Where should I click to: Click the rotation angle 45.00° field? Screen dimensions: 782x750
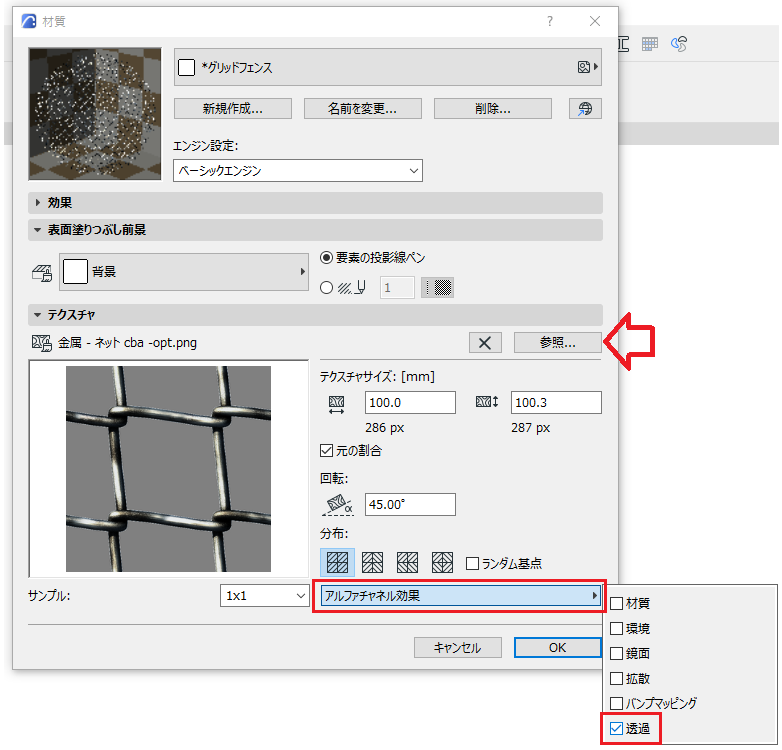pos(410,504)
